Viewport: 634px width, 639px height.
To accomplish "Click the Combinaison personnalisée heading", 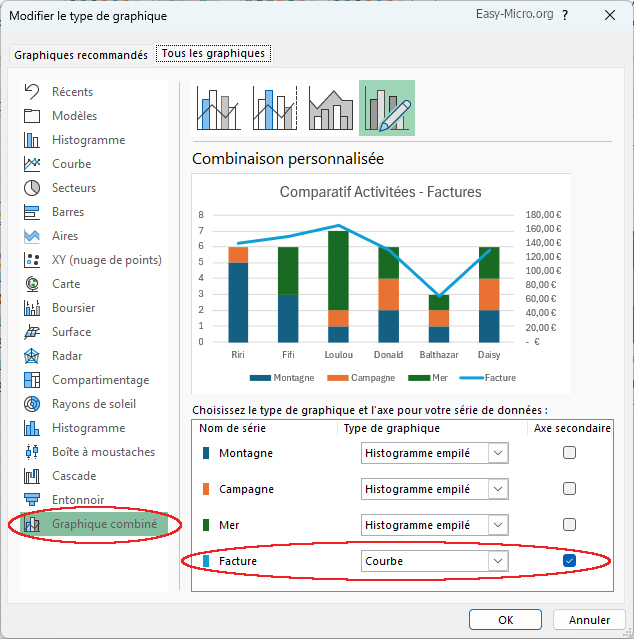I will tap(288, 159).
